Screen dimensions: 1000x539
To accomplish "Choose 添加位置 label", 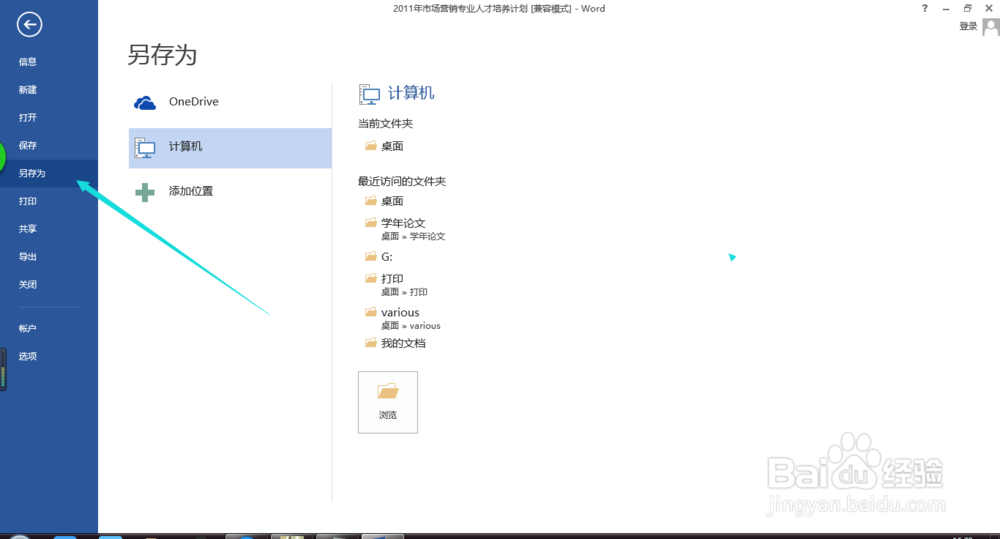I will 191,191.
